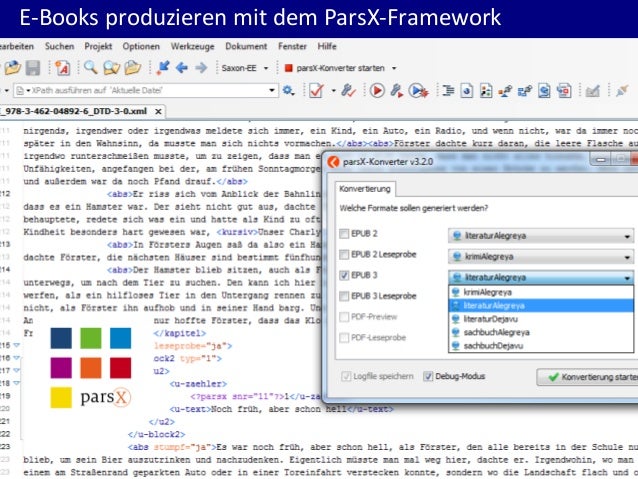Viewport: 638px width, 479px height.
Task: Open the validation options dropdown arrow
Action: click(x=333, y=90)
